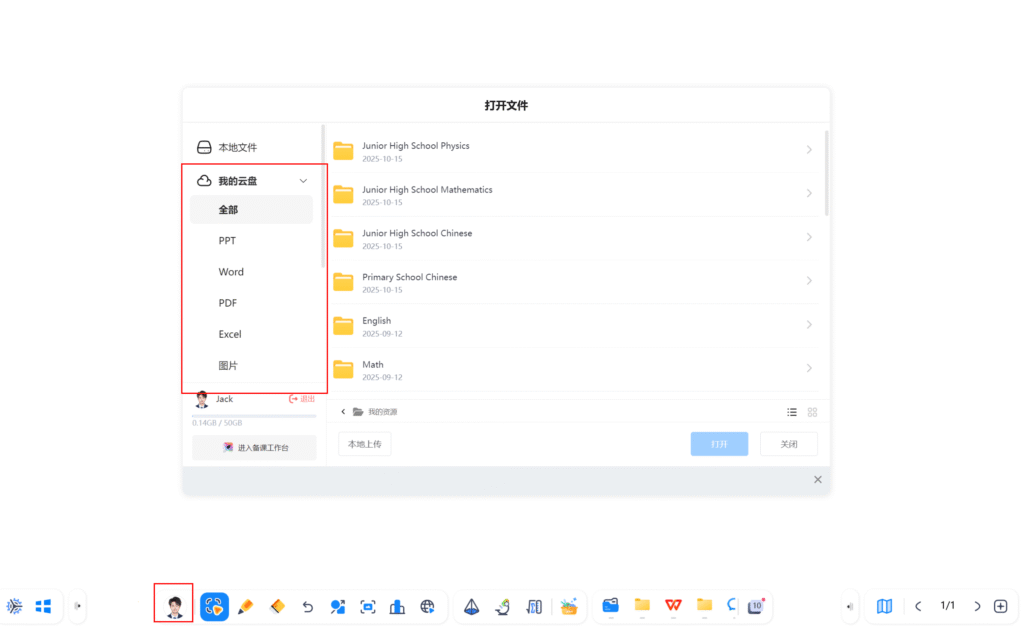
Task: Open the English folder chevron
Action: [x=809, y=325]
